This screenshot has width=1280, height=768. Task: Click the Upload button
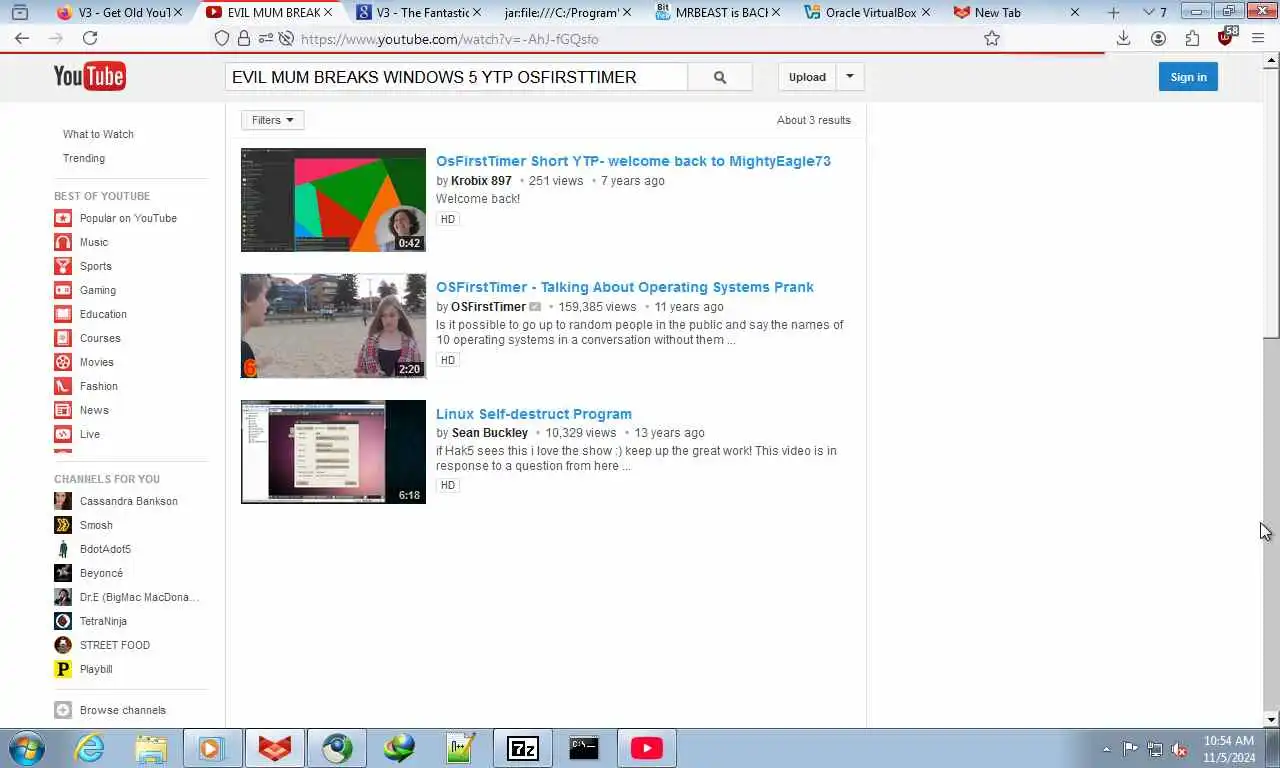pos(807,77)
